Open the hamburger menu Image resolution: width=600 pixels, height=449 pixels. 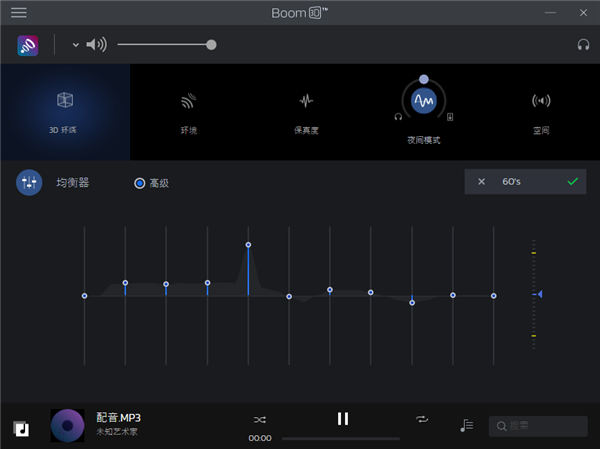point(19,13)
